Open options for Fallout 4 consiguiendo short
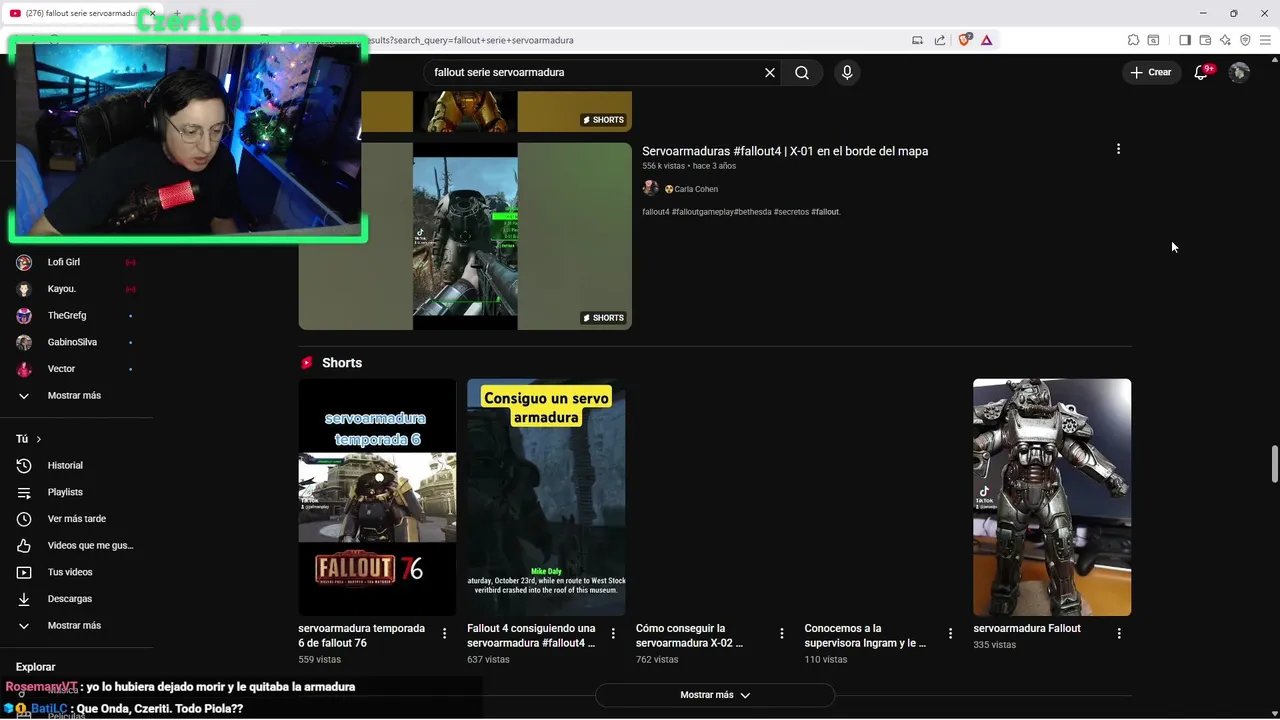Image resolution: width=1280 pixels, height=720 pixels. [613, 633]
